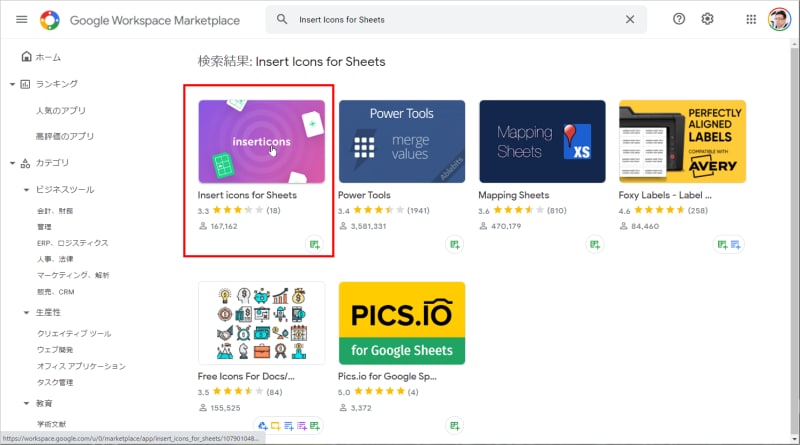
Task: Click Sheets compatibility icon on Power Tools card
Action: pyautogui.click(x=455, y=244)
